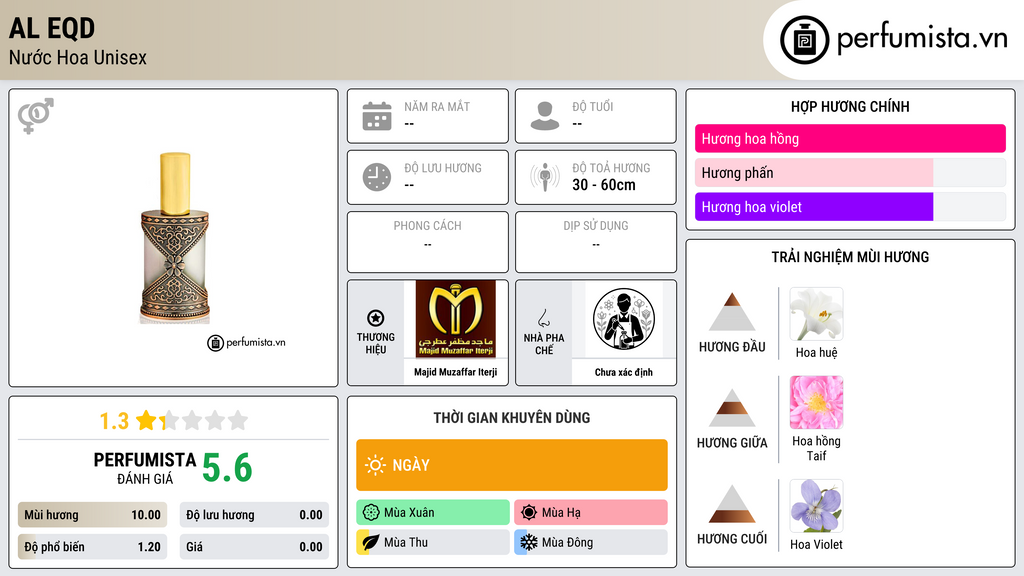
Task: Click the AL EQD title
Action: click(52, 28)
